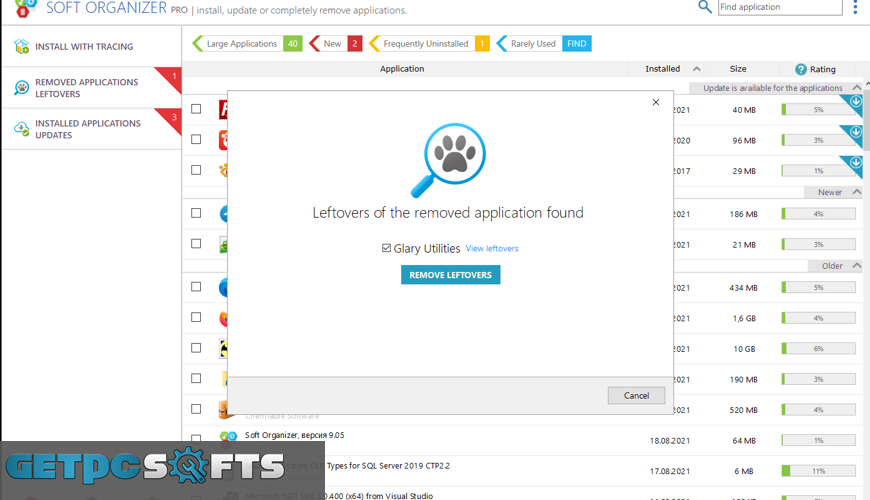Click the update download icon for the 29 MB app

[x=855, y=163]
